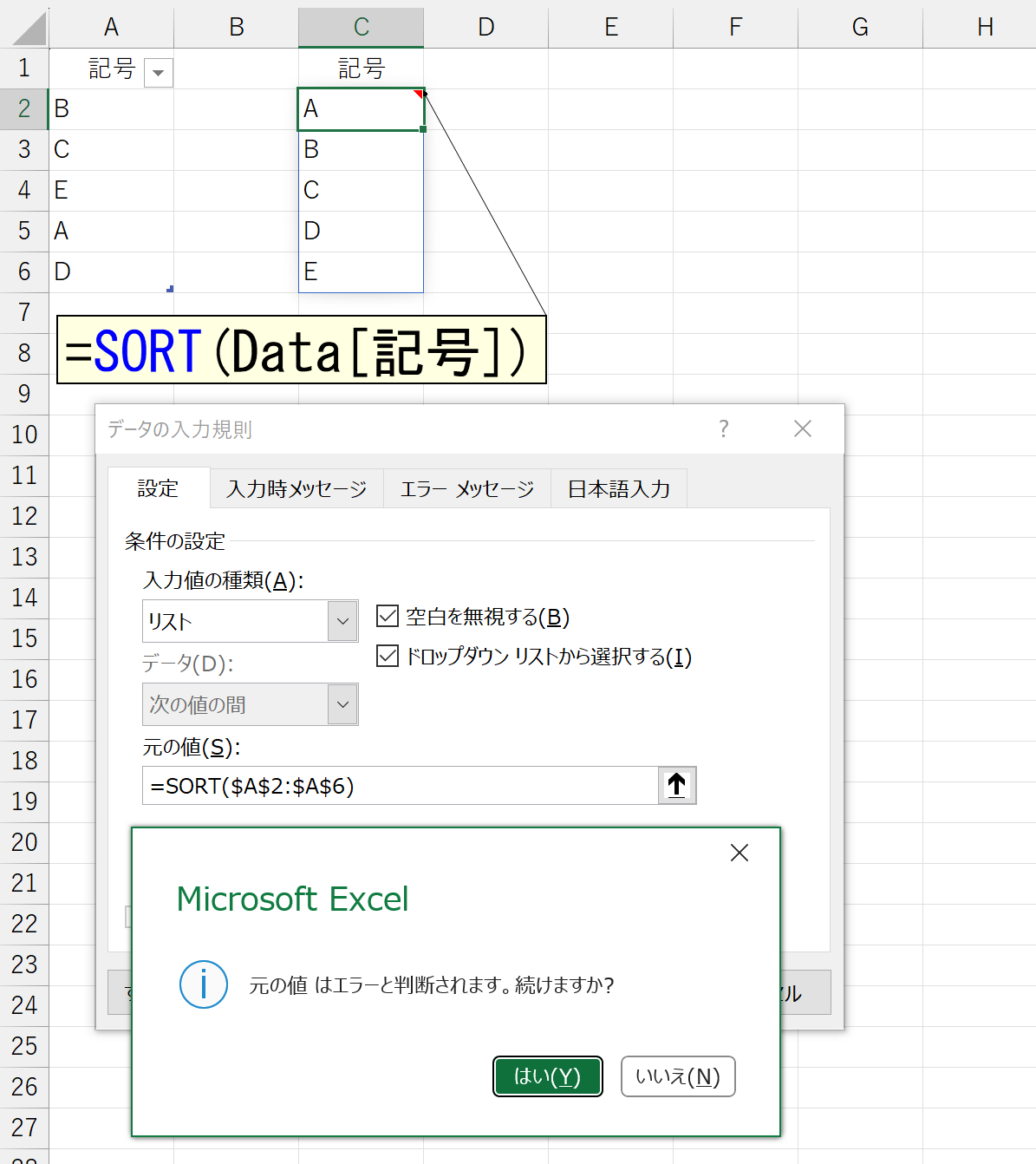Open the データ 次の値の間 dropdown
The width and height of the screenshot is (1036, 1164).
342,704
